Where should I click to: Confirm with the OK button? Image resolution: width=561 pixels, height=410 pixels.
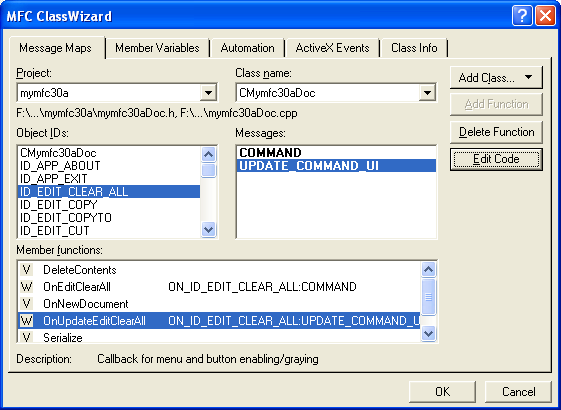(x=442, y=391)
